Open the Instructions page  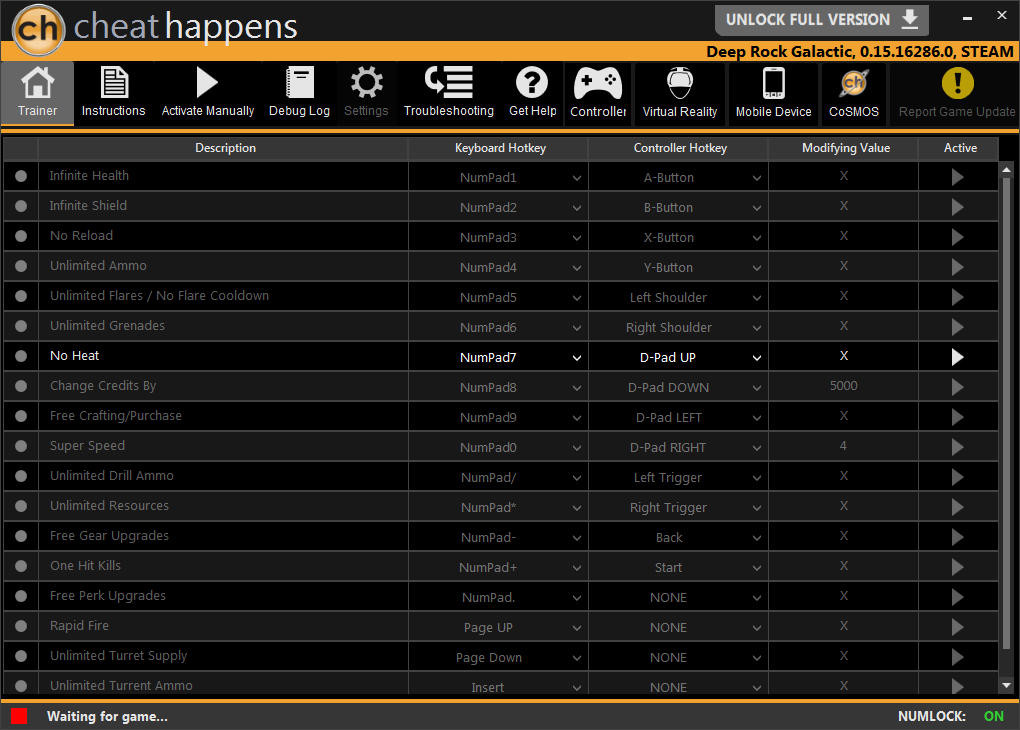113,93
